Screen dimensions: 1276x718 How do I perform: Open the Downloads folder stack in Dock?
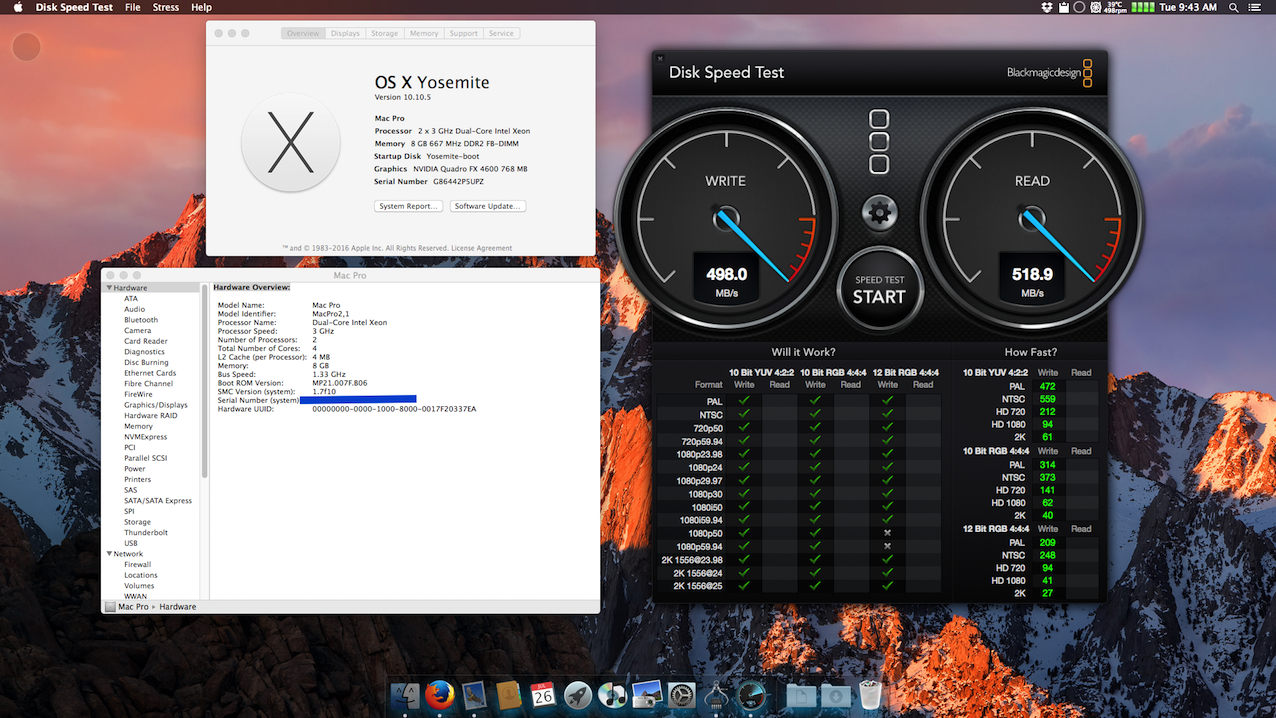click(x=835, y=694)
